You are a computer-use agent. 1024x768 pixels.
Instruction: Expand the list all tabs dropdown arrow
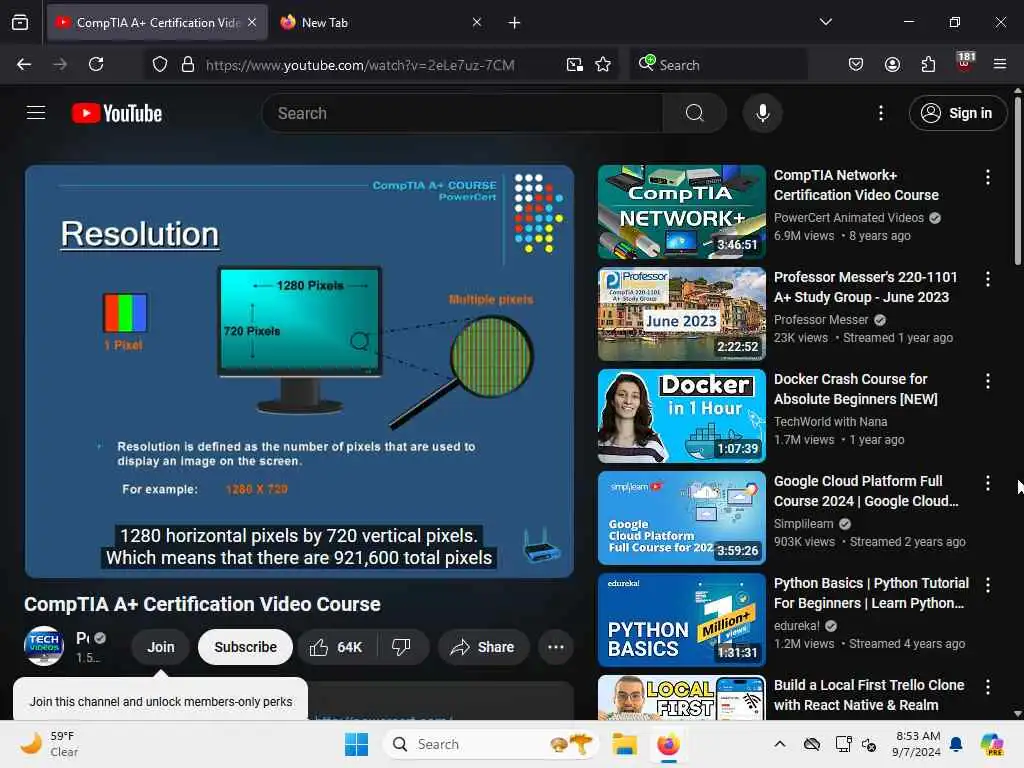click(825, 22)
